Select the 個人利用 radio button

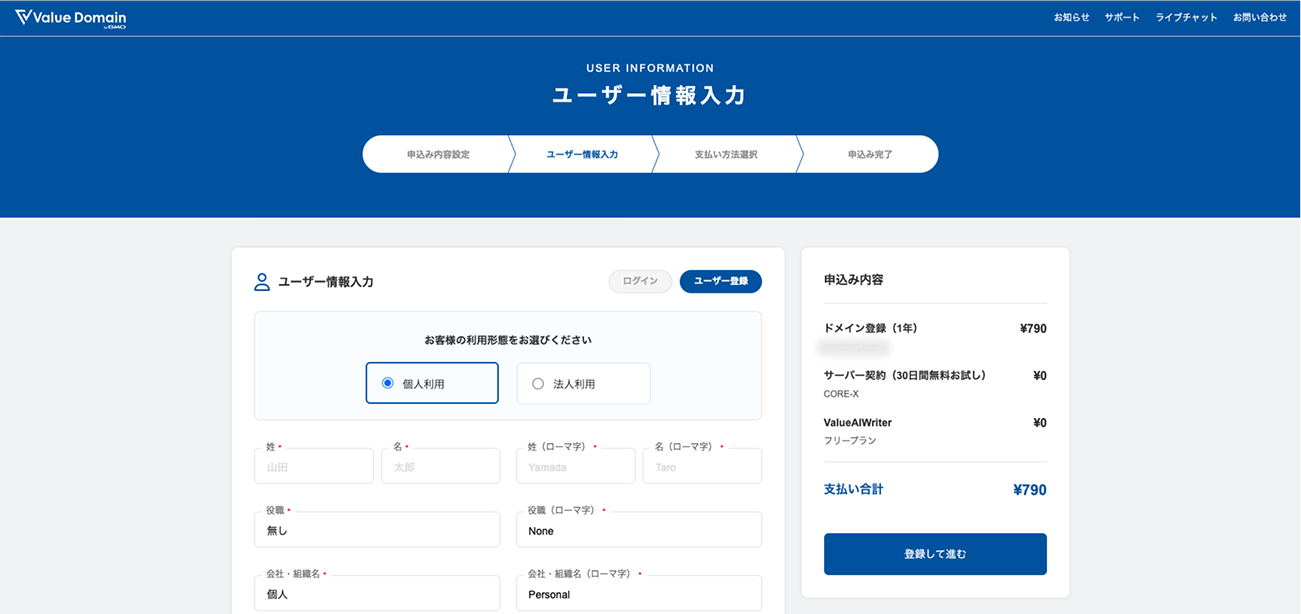click(x=388, y=383)
